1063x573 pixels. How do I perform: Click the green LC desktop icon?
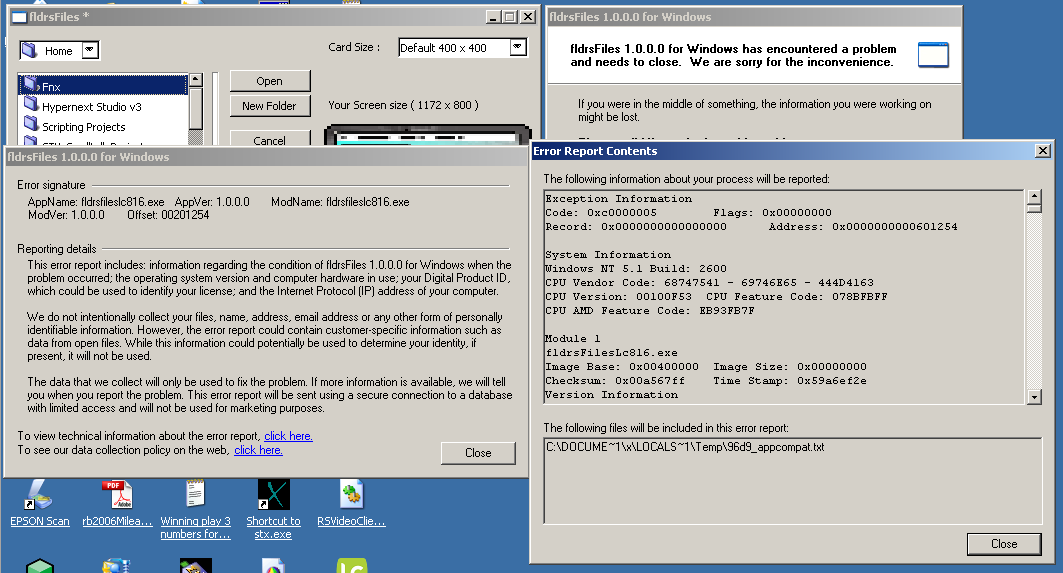pos(351,565)
